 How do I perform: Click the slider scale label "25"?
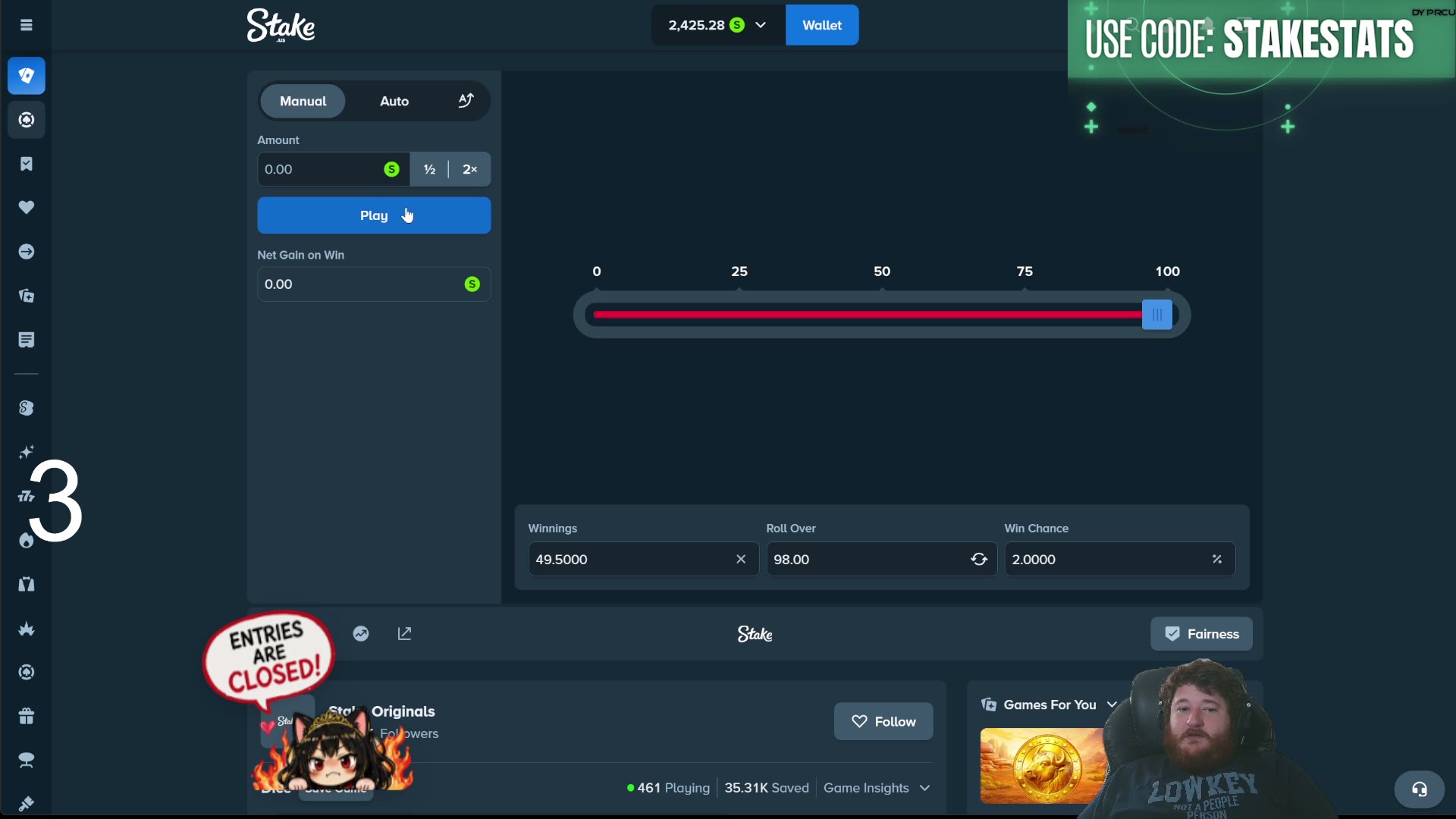click(739, 271)
